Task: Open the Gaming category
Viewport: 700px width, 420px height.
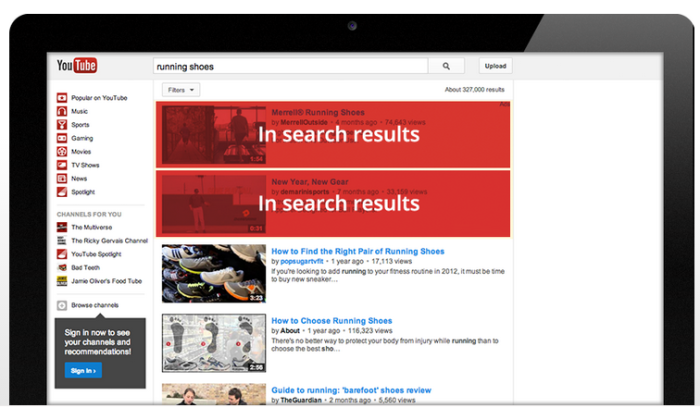Action: tap(82, 138)
